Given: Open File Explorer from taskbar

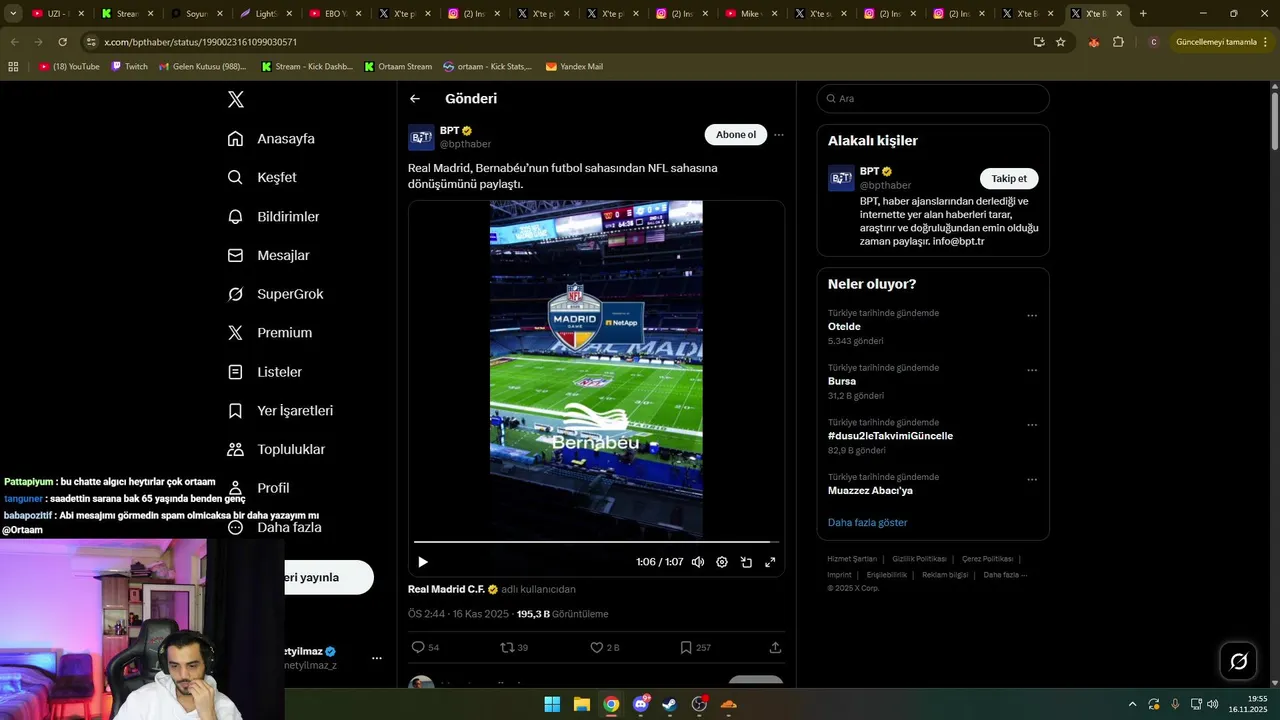Looking at the screenshot, I should pos(582,704).
